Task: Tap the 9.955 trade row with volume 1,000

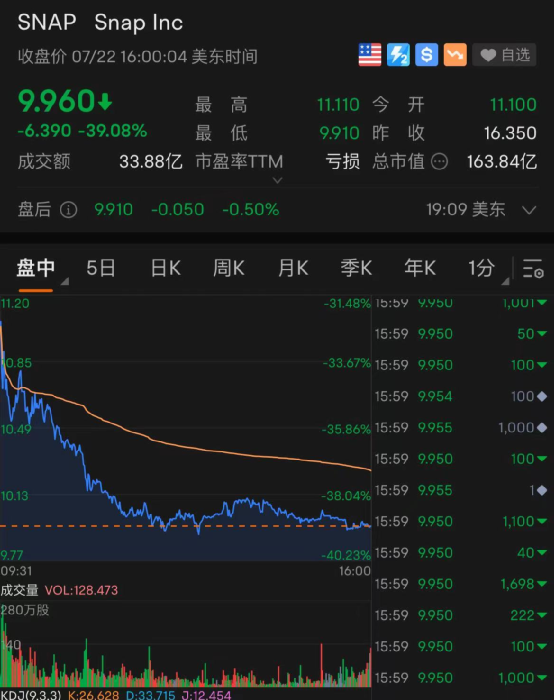Action: pos(462,428)
